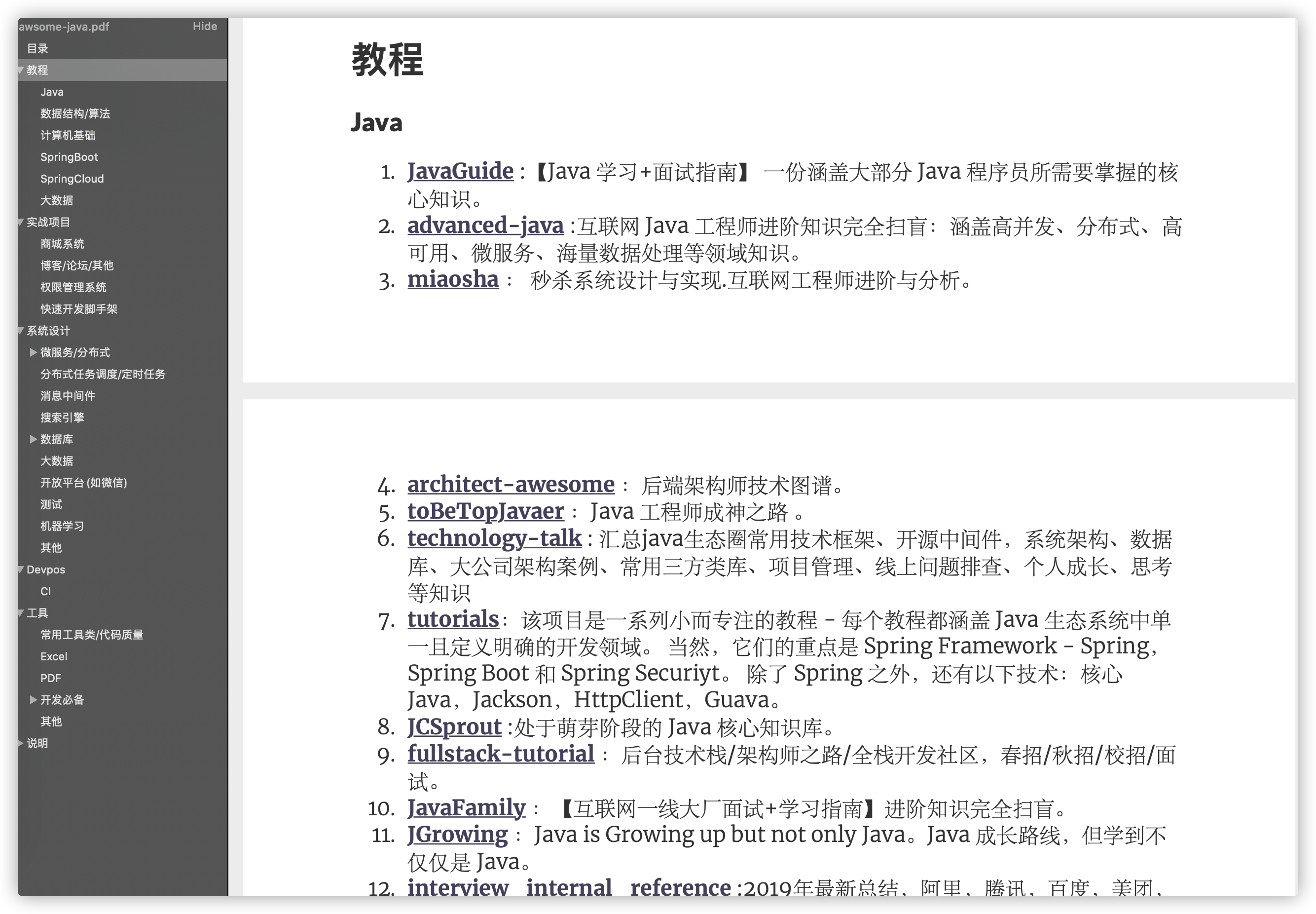Collapse the 工具 outline section triangle
The height and width of the screenshot is (914, 1316).
[x=21, y=613]
